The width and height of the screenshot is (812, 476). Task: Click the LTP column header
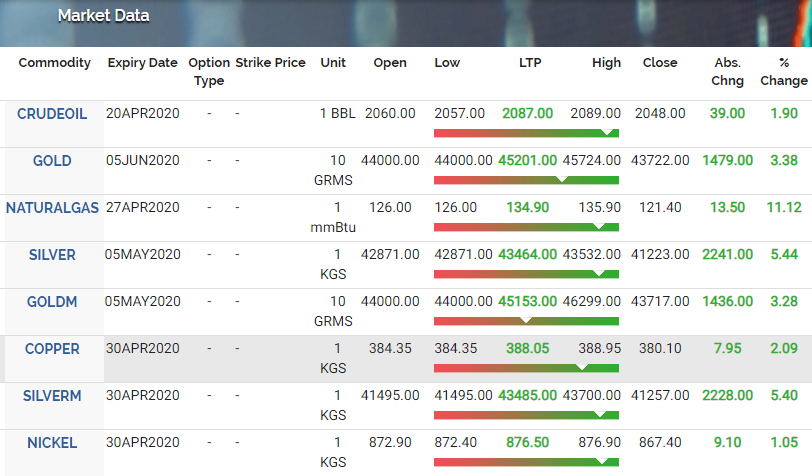tap(529, 63)
